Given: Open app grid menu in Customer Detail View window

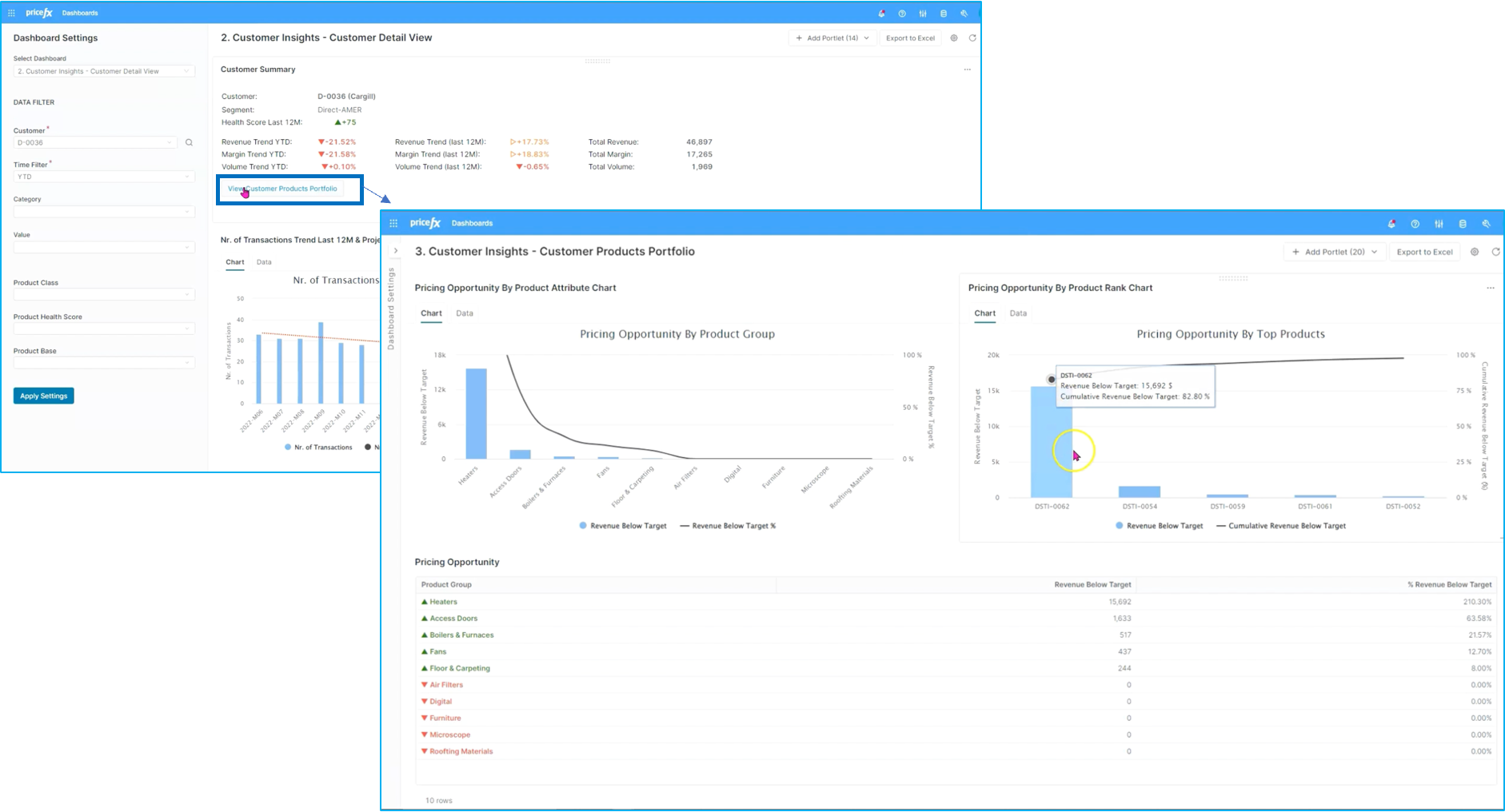Looking at the screenshot, I should [x=11, y=13].
